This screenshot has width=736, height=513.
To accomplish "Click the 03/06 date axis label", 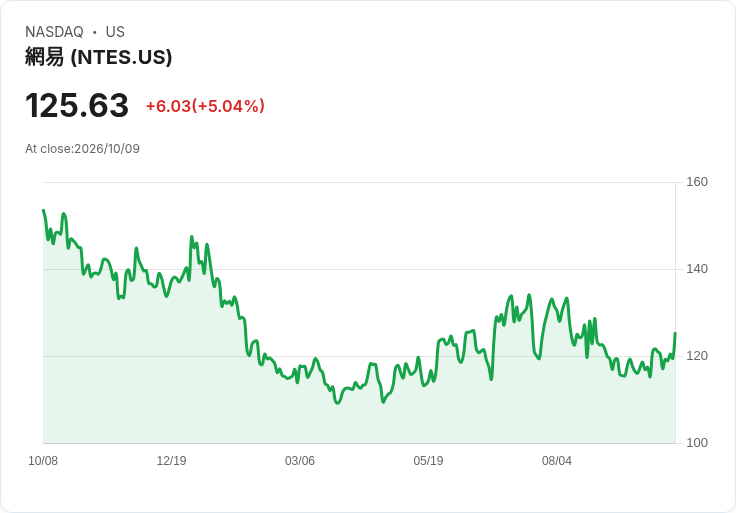I will (x=299, y=460).
